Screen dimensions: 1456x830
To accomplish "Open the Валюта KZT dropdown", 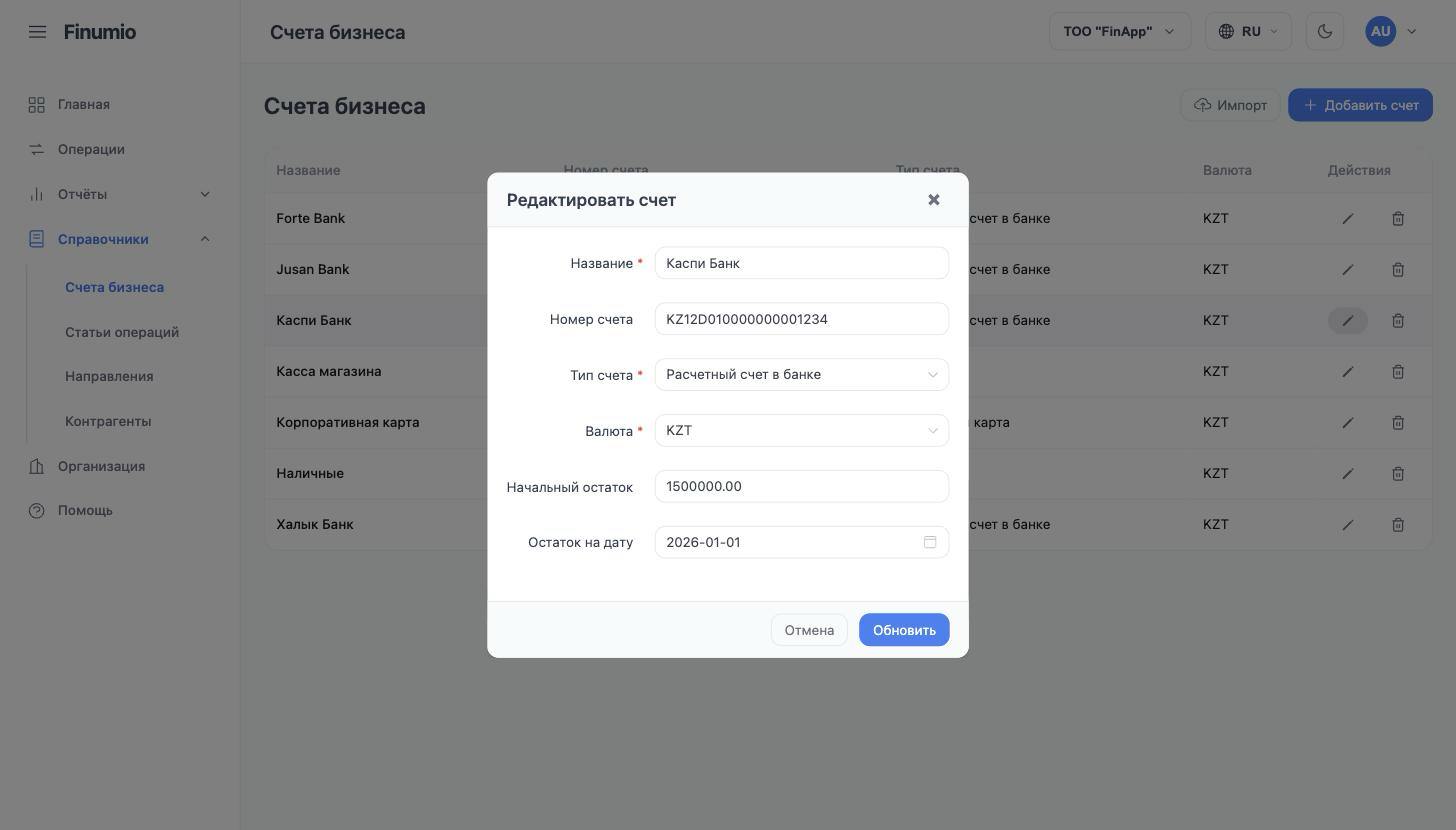I will point(802,431).
